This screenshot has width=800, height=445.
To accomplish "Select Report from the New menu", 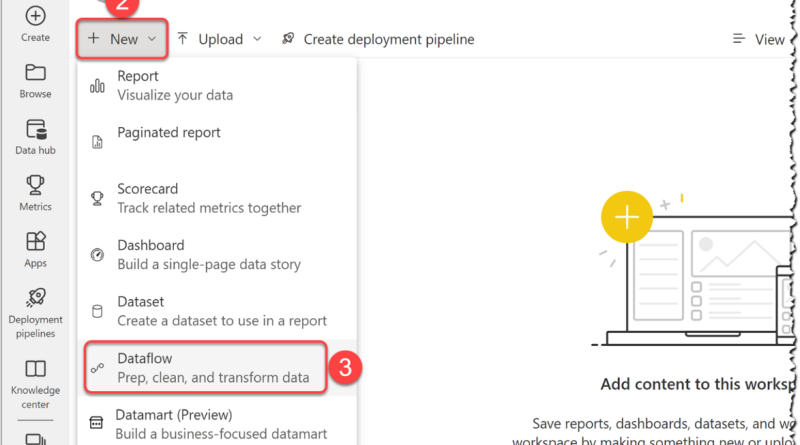I will point(217,86).
